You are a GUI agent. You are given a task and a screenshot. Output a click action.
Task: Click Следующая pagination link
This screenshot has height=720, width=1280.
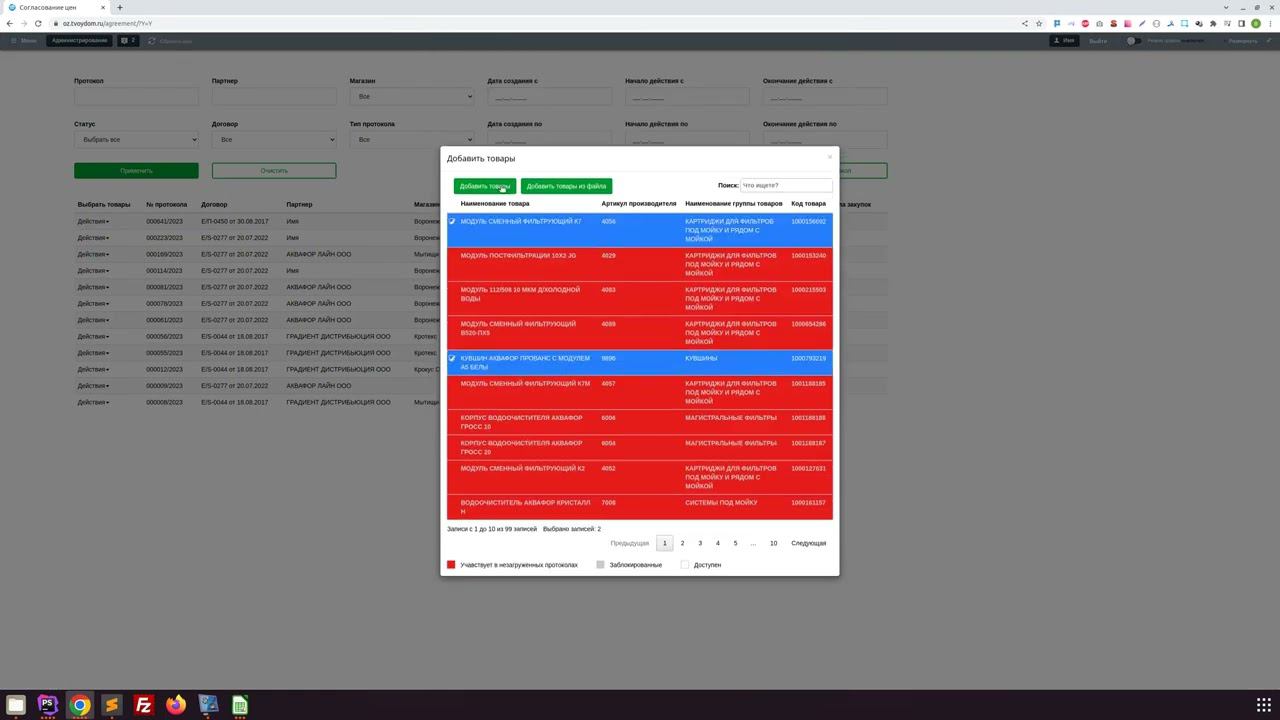809,543
